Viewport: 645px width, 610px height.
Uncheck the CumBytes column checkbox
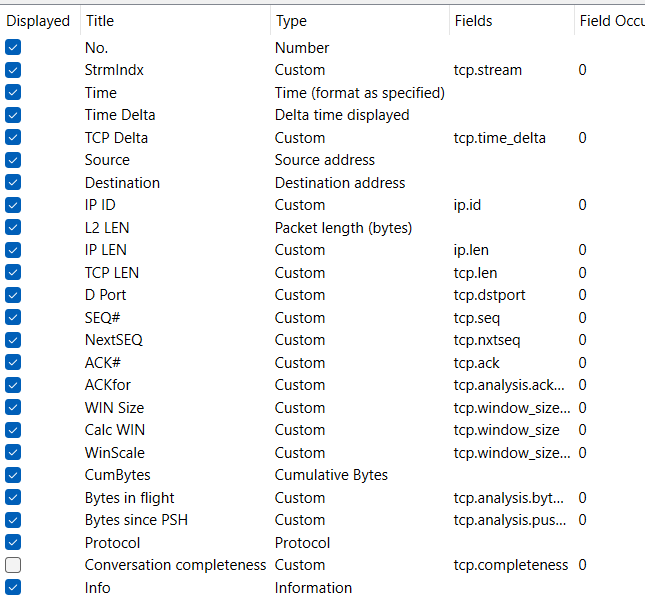click(13, 475)
